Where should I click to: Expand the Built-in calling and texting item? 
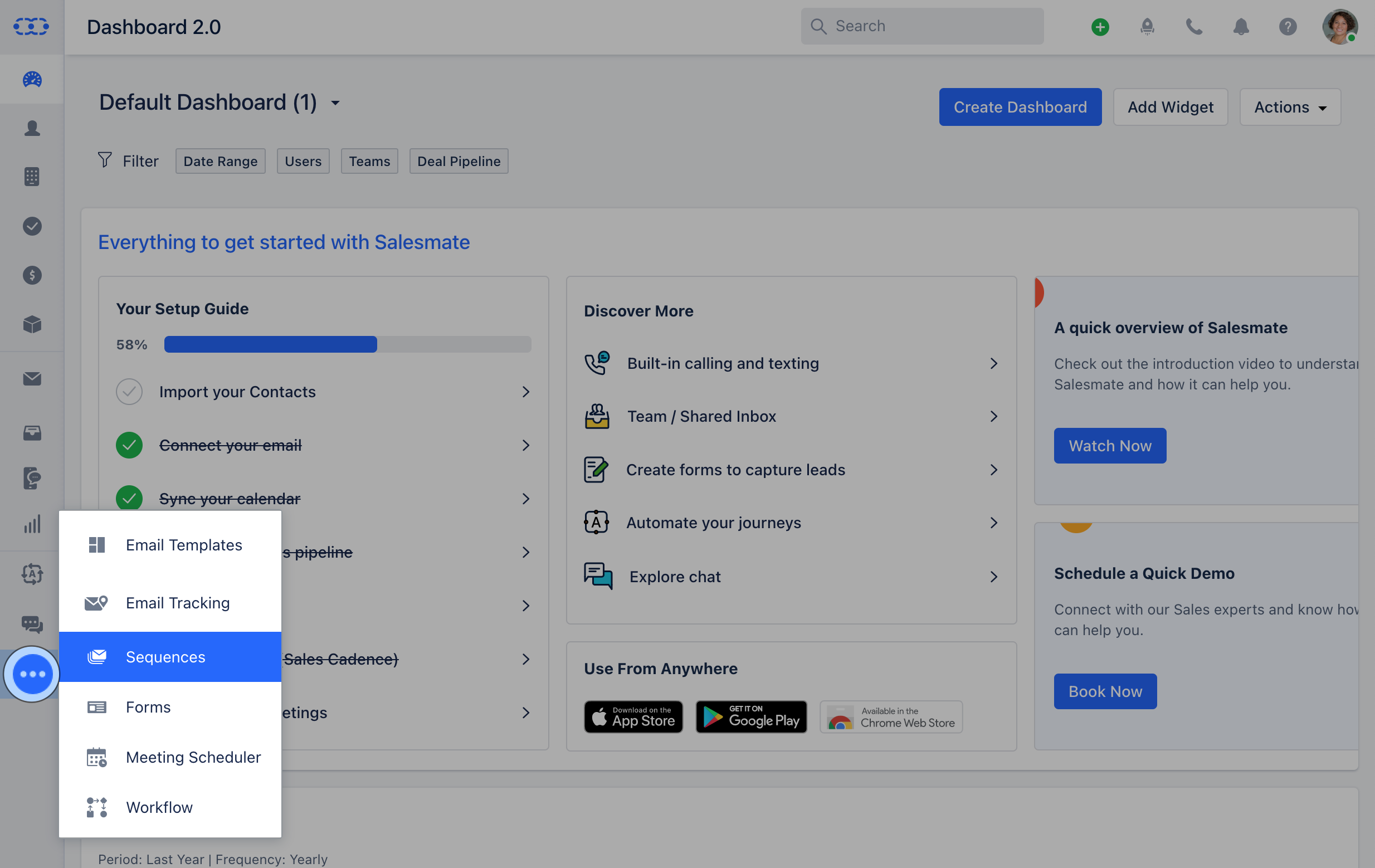(993, 363)
